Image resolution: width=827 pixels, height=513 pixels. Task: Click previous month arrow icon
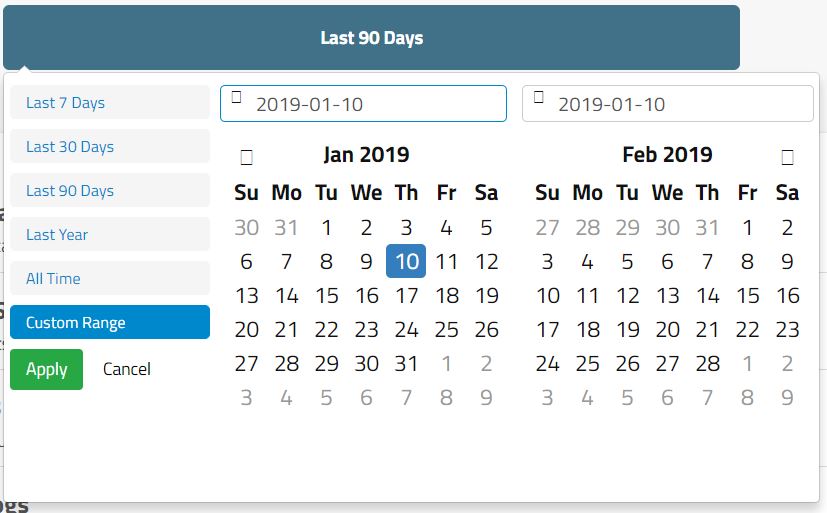pyautogui.click(x=247, y=156)
